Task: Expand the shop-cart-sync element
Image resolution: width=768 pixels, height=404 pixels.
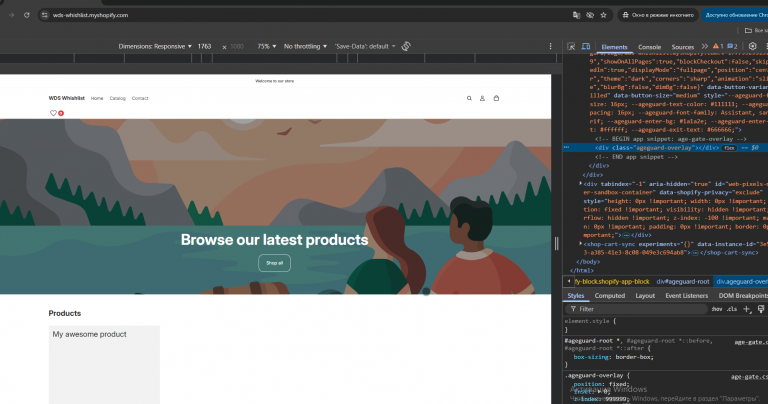Action: coord(580,244)
